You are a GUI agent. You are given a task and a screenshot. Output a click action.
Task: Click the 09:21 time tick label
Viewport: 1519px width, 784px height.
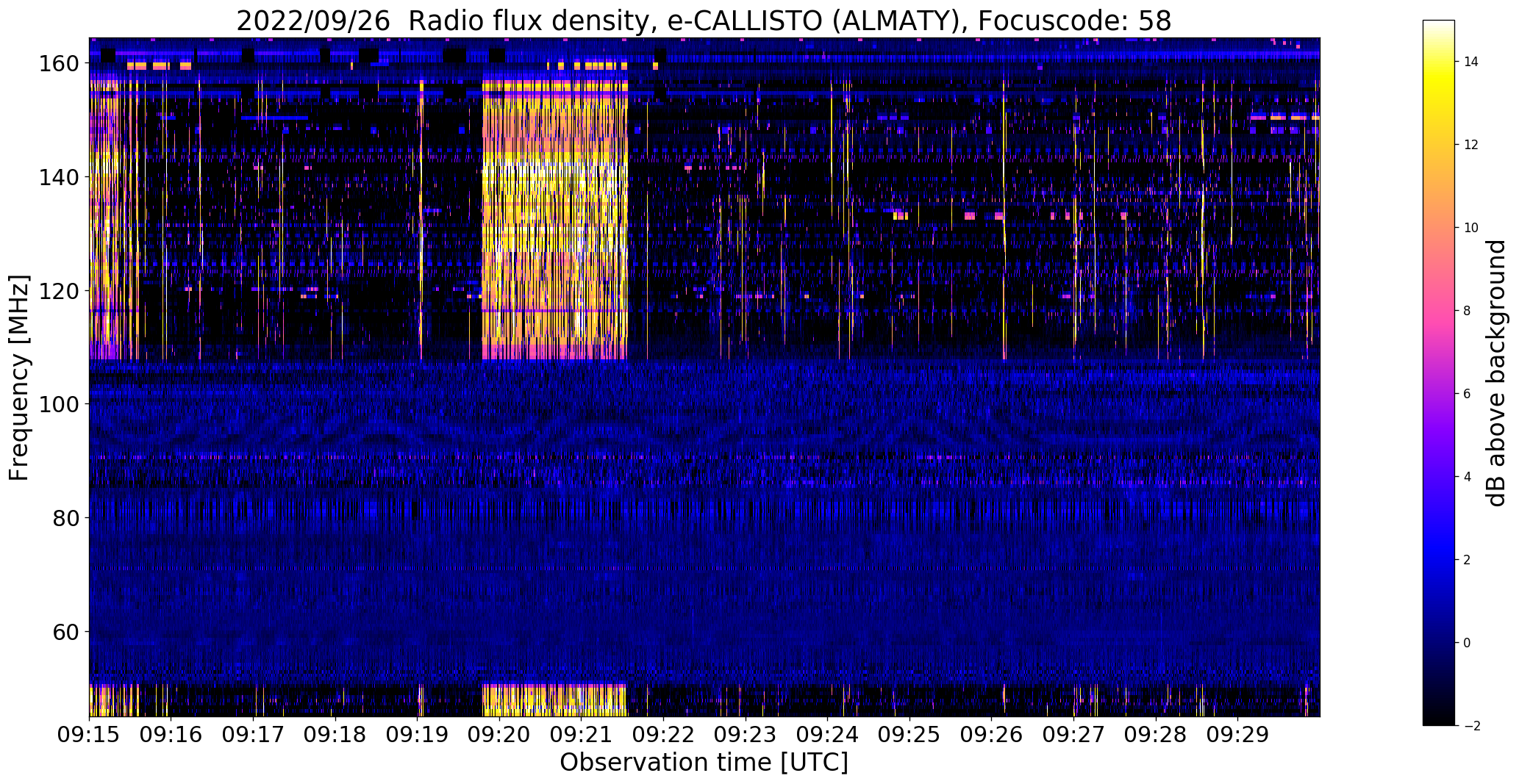[x=582, y=735]
